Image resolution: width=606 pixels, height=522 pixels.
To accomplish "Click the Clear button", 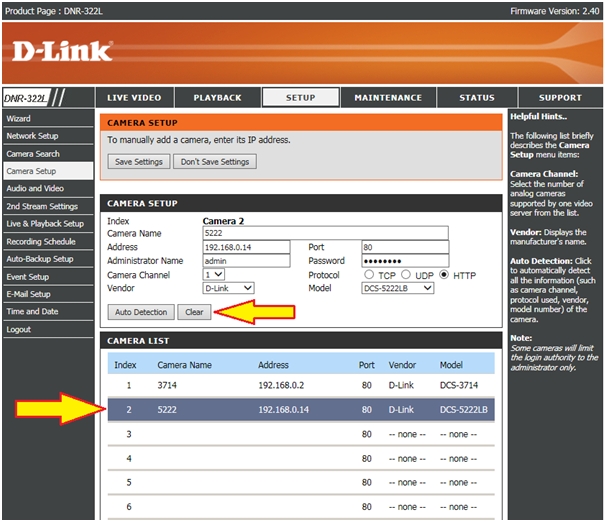I will (x=194, y=312).
